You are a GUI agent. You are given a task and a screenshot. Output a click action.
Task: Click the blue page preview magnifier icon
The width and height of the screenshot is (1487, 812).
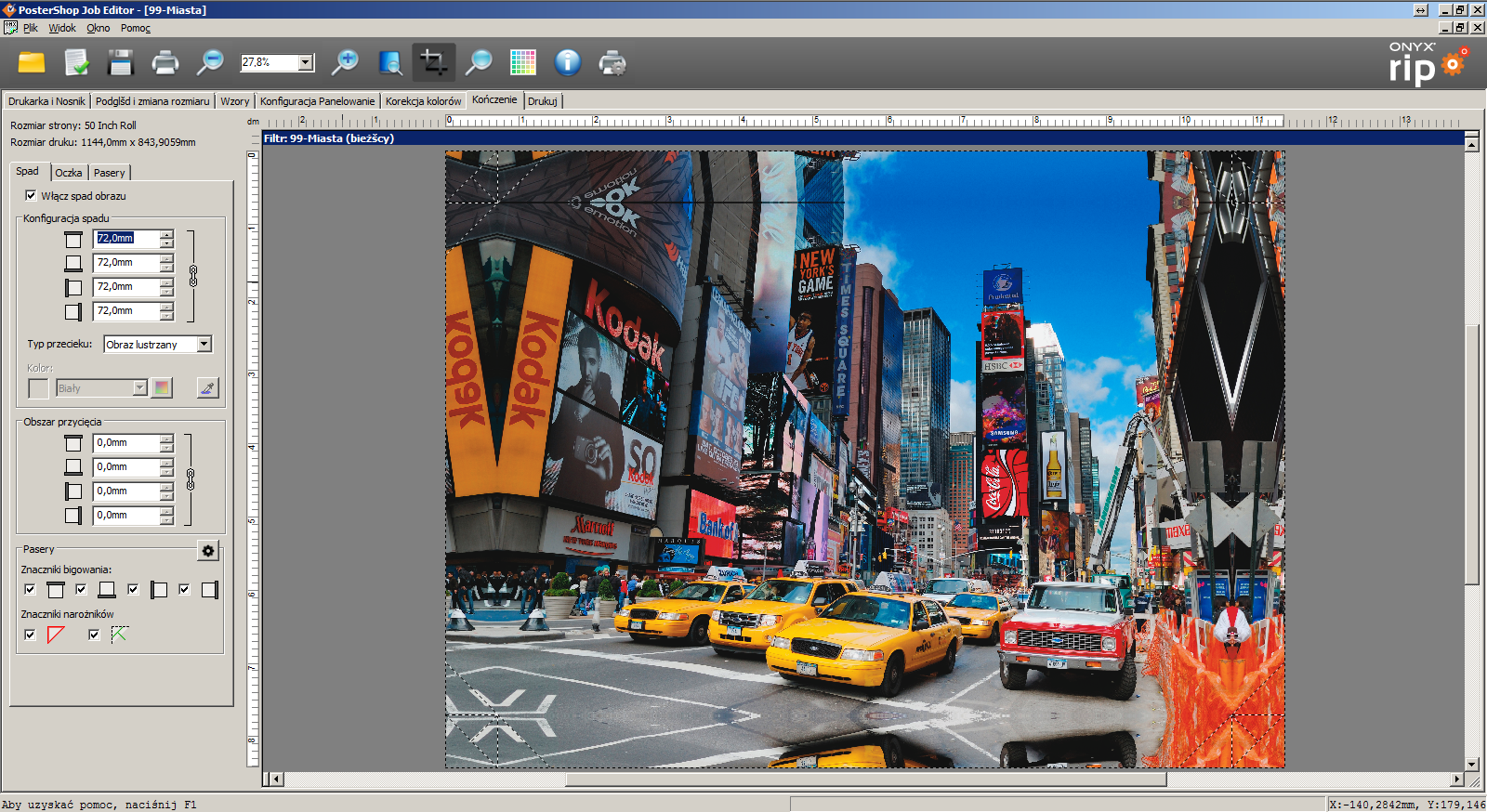pos(390,63)
